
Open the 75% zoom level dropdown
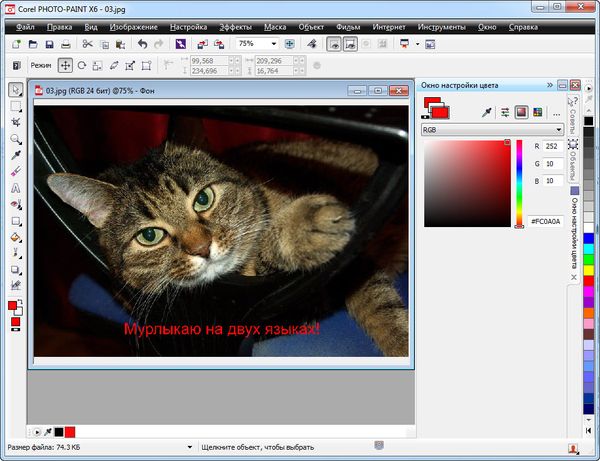pos(273,45)
